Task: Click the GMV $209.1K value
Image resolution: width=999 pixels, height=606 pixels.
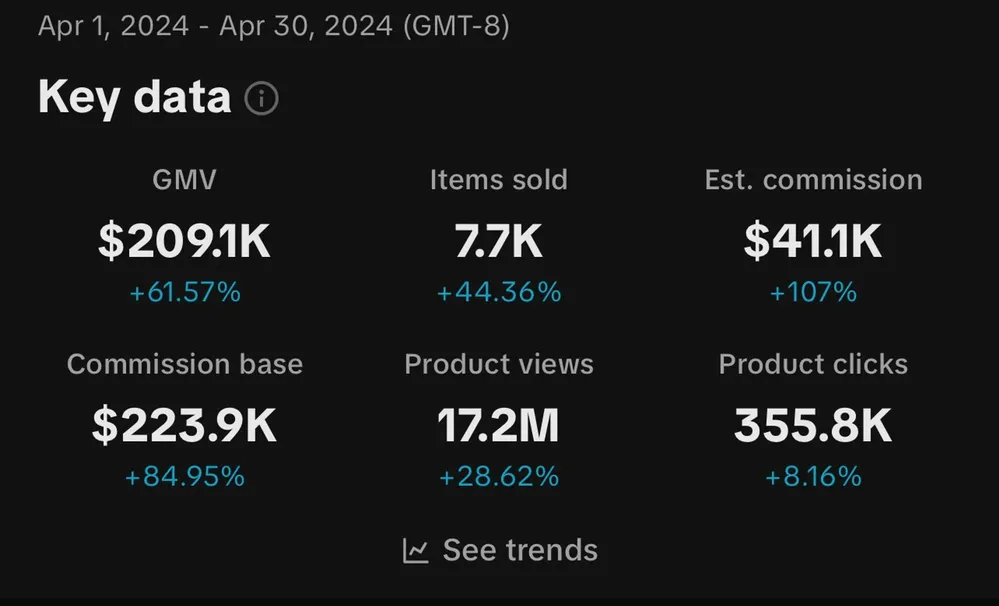Action: tap(184, 241)
